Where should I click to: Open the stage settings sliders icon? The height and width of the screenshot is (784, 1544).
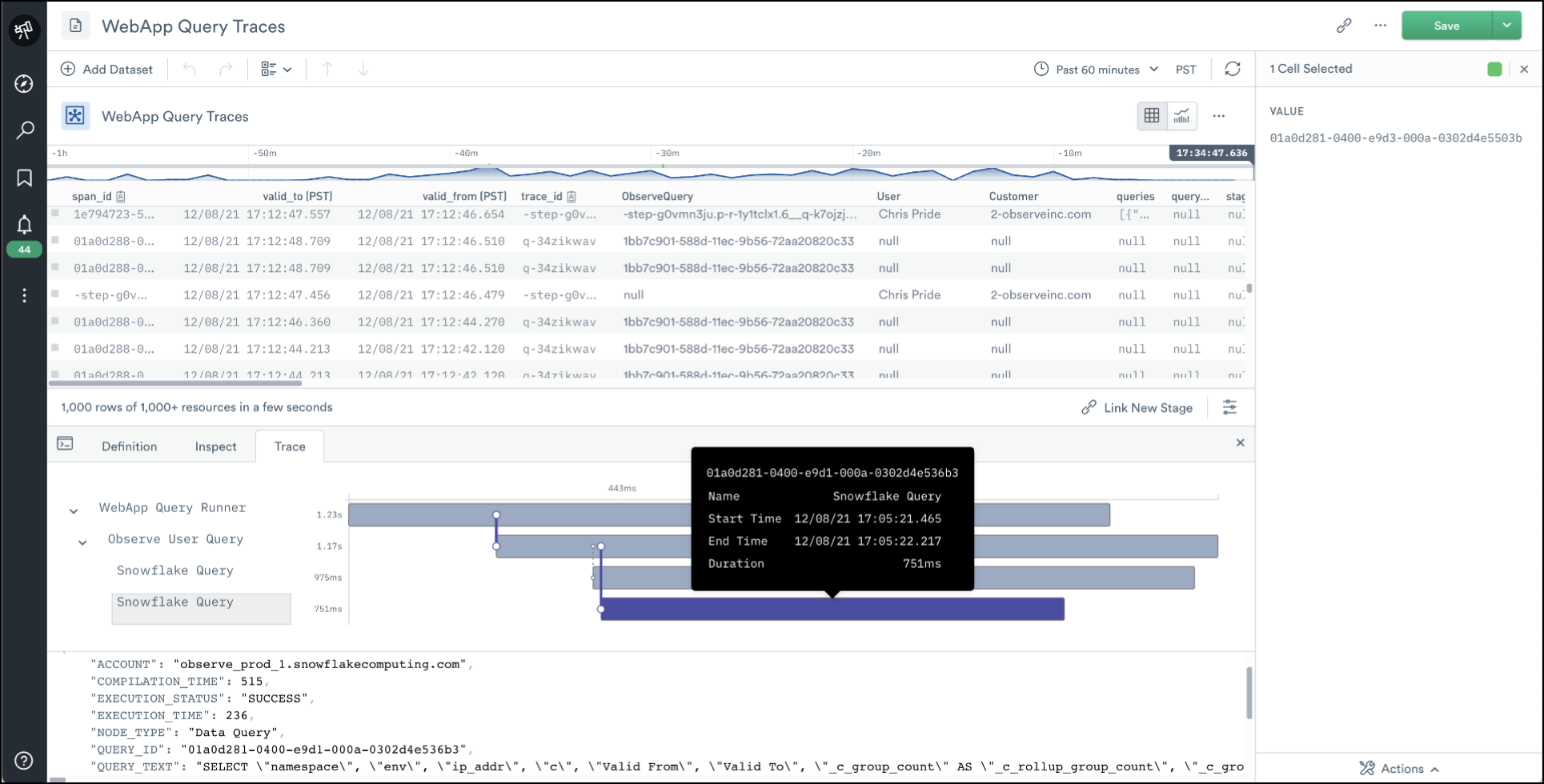click(1229, 407)
